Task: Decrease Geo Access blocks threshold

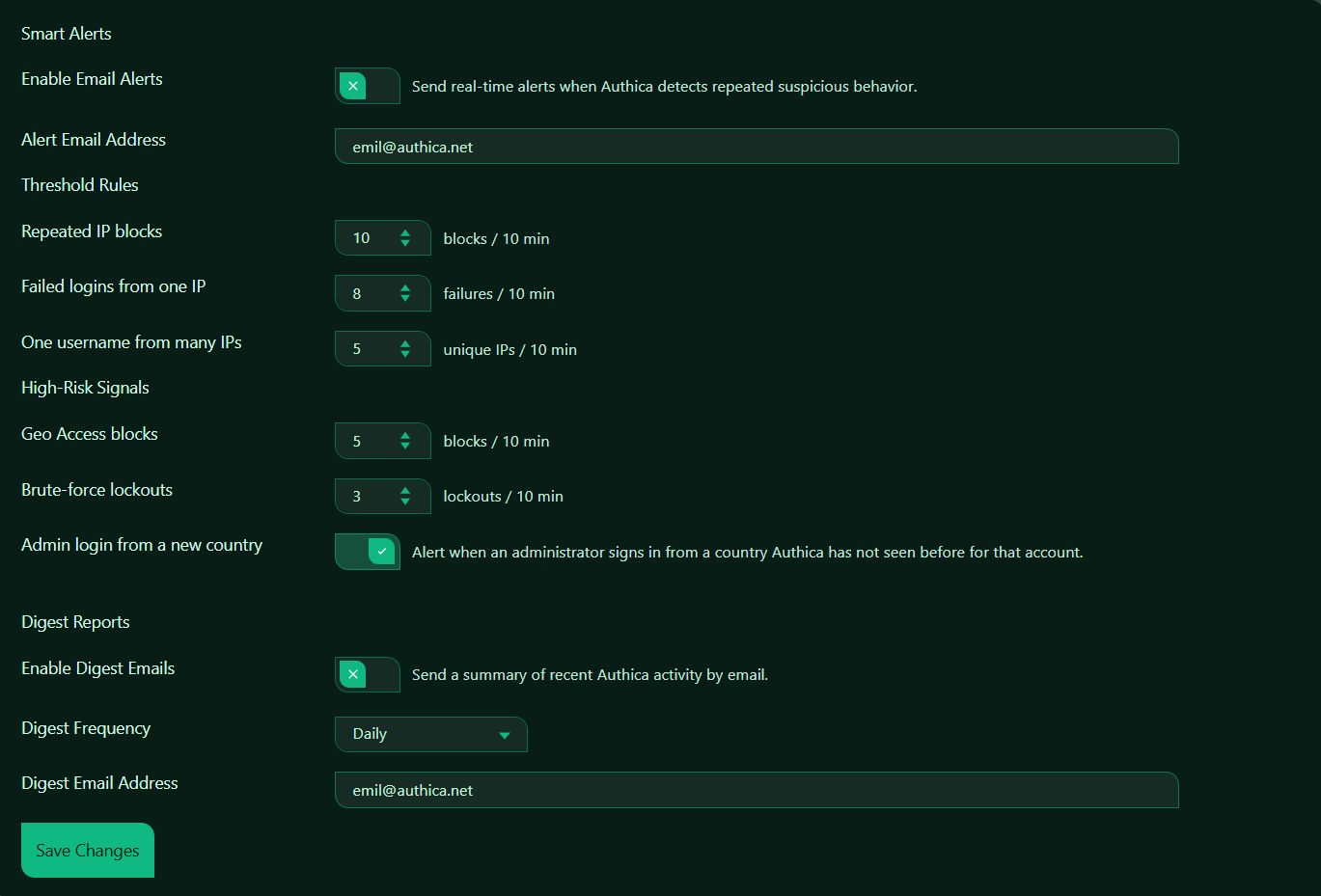Action: click(405, 447)
